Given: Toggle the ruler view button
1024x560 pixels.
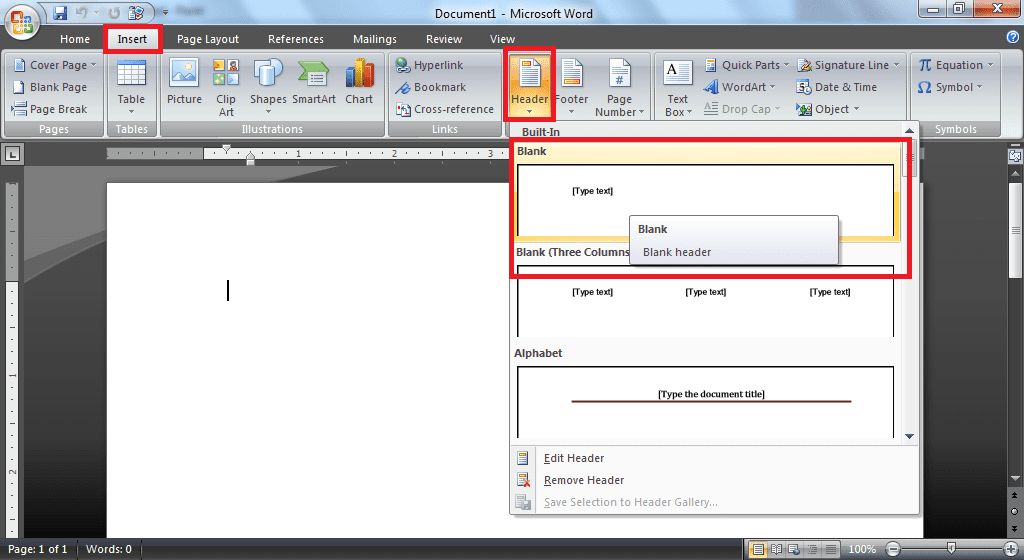Looking at the screenshot, I should click(1015, 156).
